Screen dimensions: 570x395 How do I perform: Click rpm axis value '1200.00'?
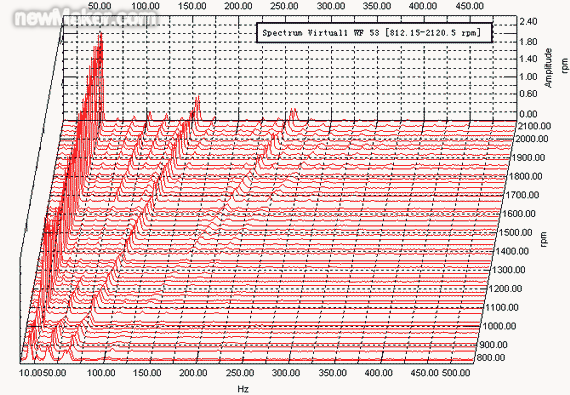(x=505, y=289)
